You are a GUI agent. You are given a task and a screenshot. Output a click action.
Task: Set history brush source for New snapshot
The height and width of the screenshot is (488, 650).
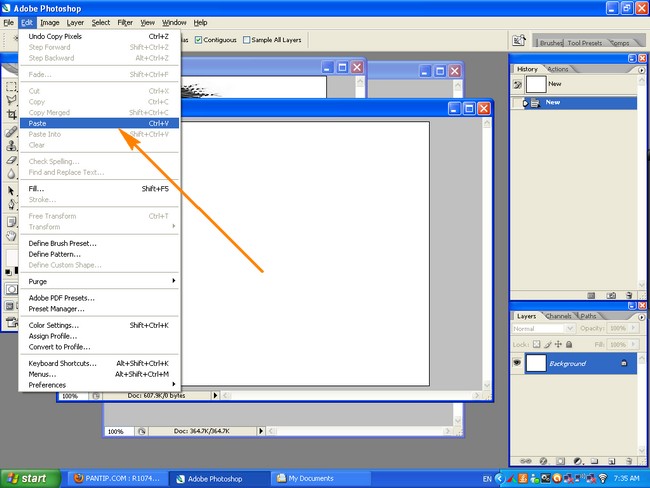pos(517,85)
